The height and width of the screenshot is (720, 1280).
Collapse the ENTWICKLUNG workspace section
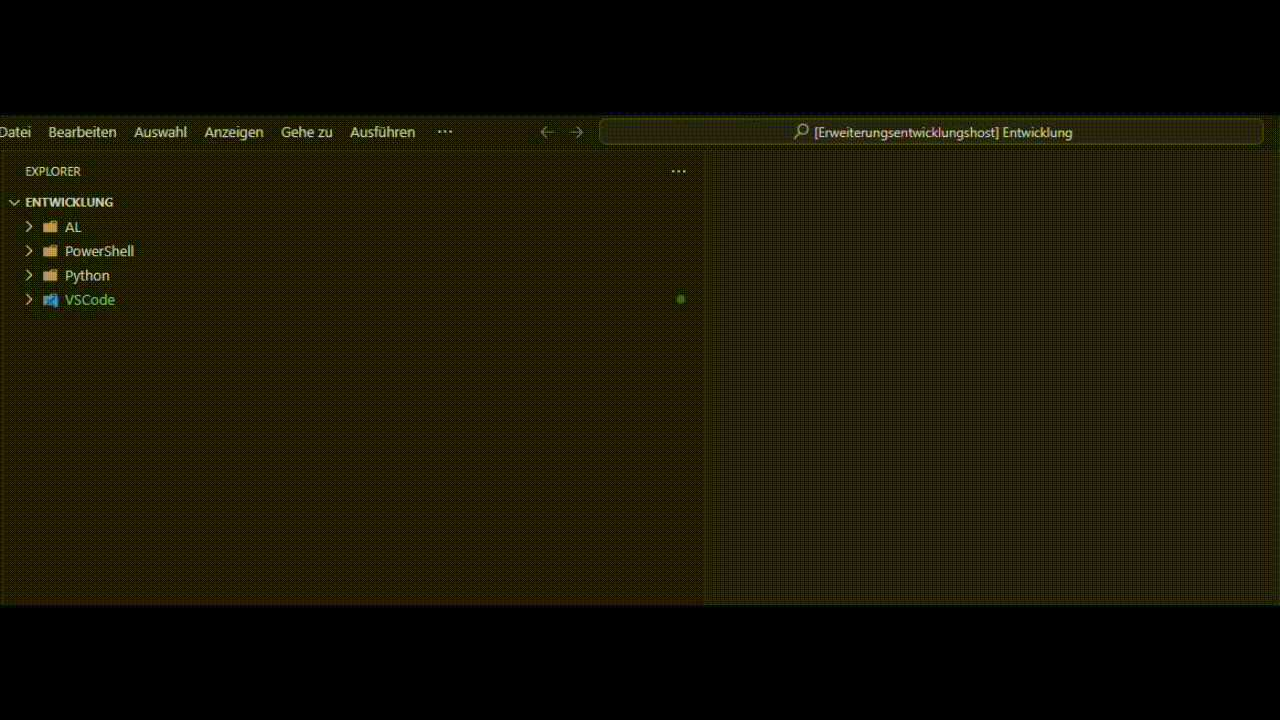[14, 202]
